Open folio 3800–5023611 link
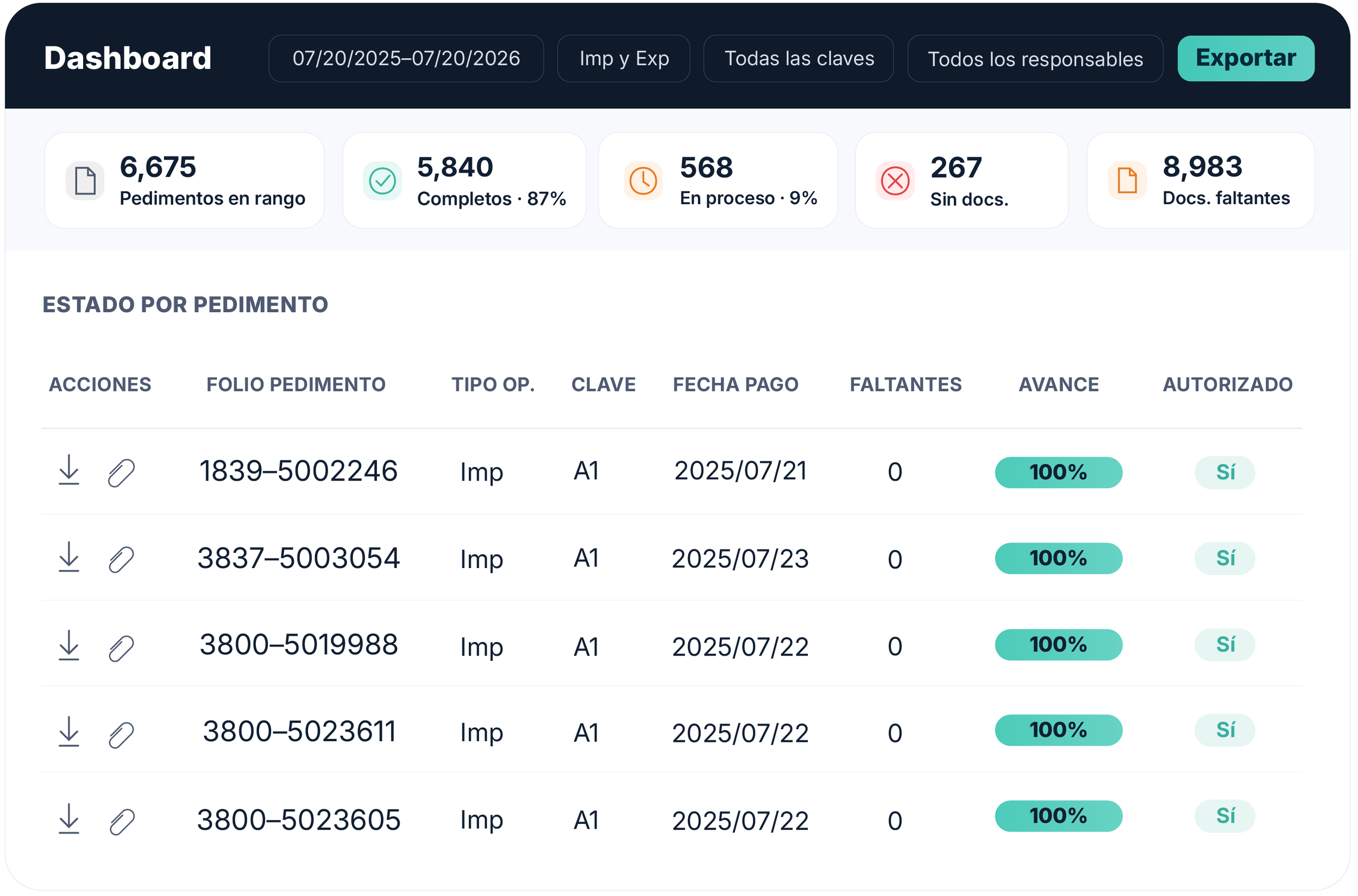The height and width of the screenshot is (896, 1358). 299,732
